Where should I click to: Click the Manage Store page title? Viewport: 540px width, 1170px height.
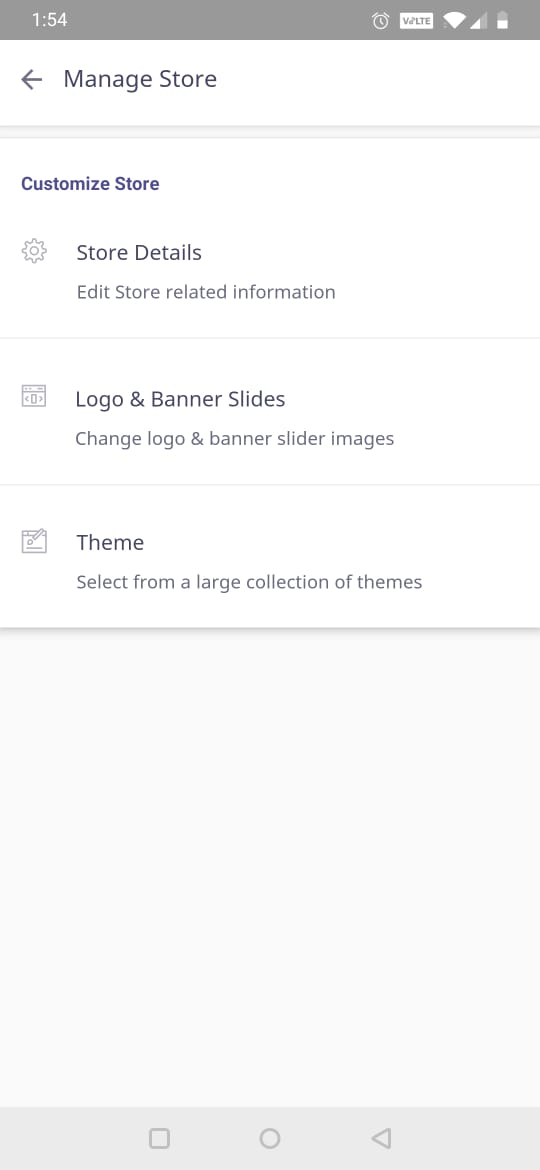click(140, 79)
